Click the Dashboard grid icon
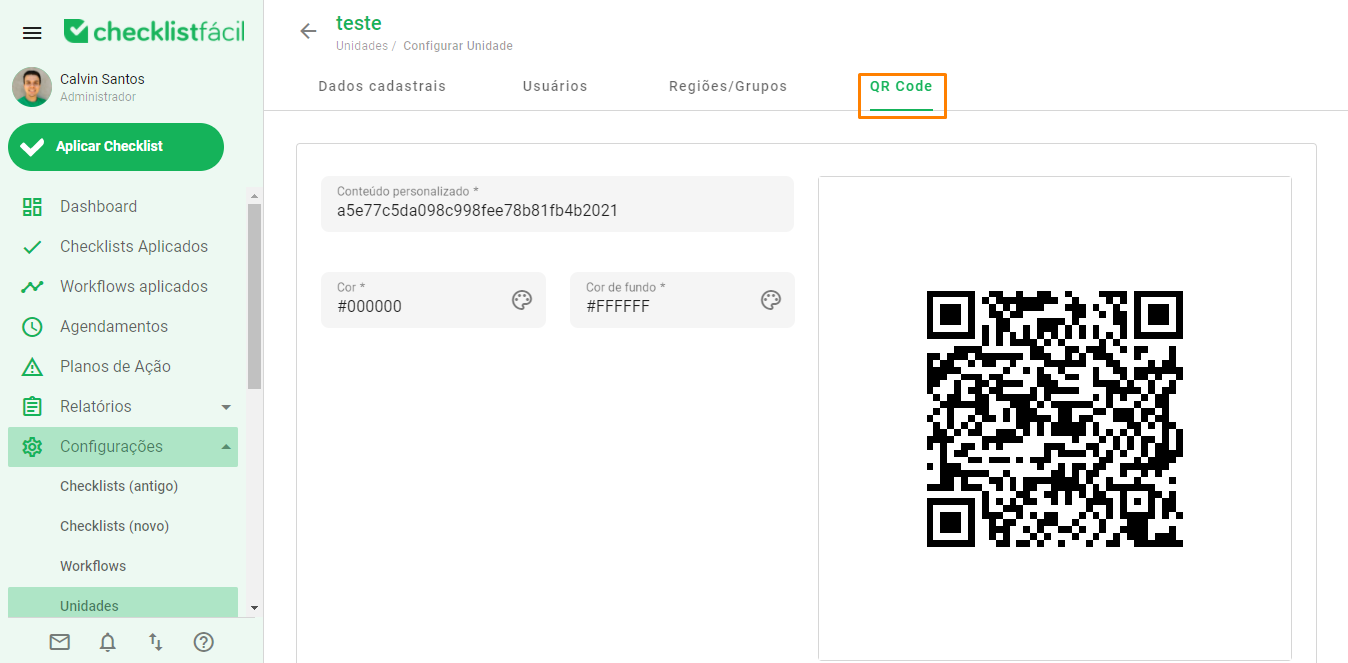1348x663 pixels. [32, 207]
